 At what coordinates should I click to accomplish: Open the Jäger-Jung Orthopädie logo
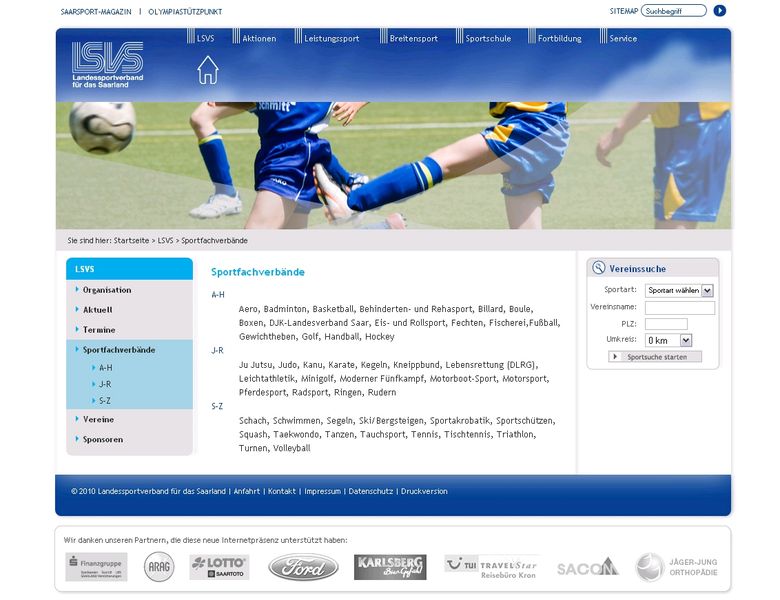[x=677, y=567]
